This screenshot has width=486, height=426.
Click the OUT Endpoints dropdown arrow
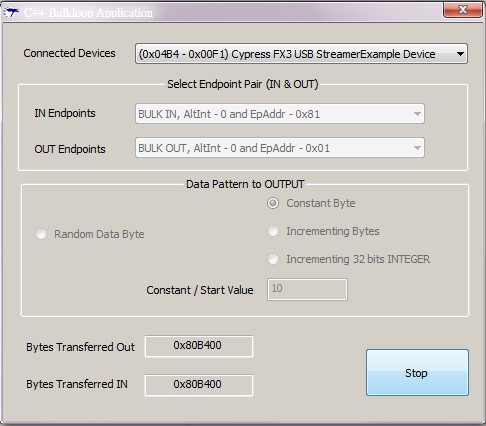[417, 148]
